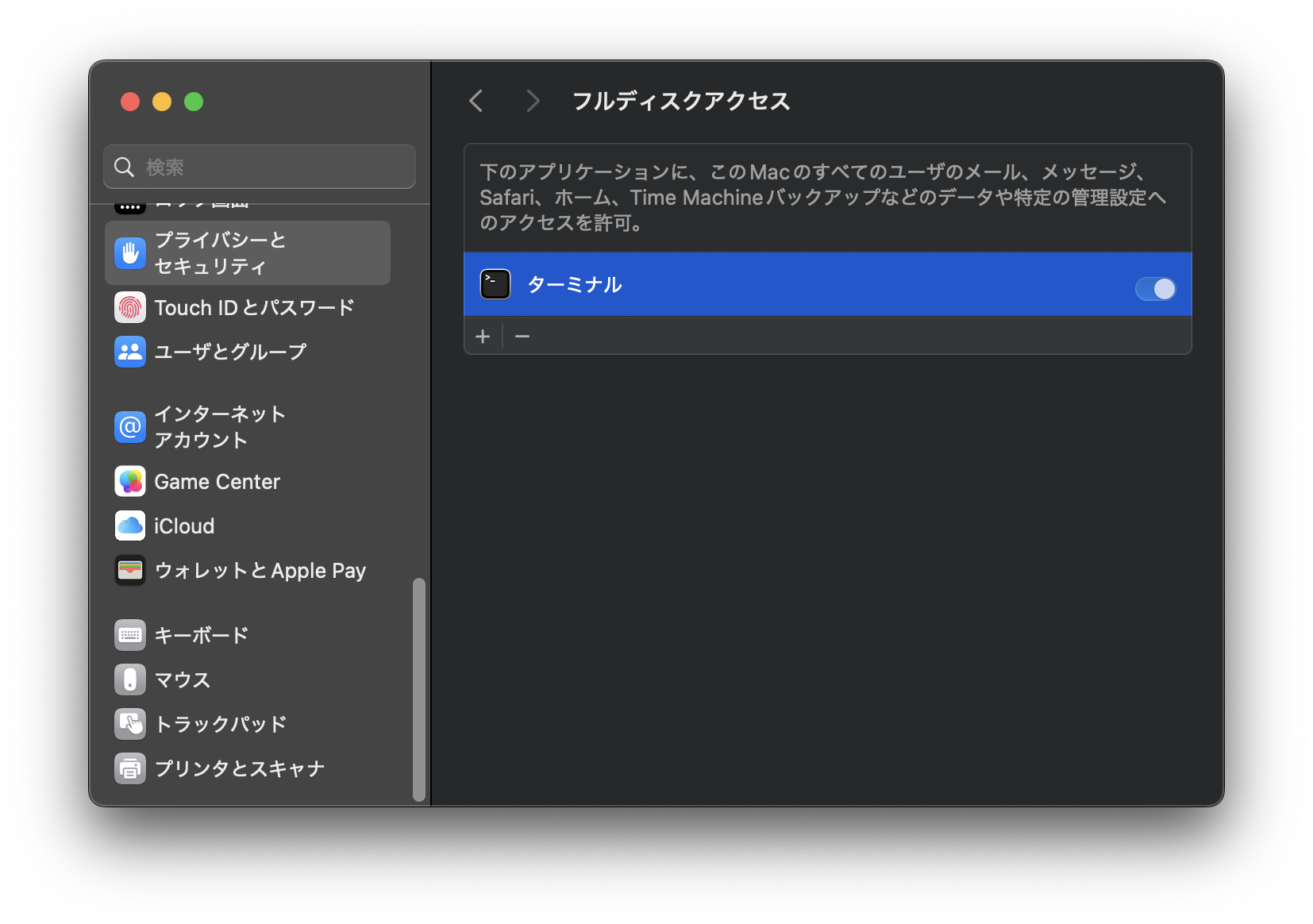Open iCloud settings from the sidebar

click(x=183, y=526)
